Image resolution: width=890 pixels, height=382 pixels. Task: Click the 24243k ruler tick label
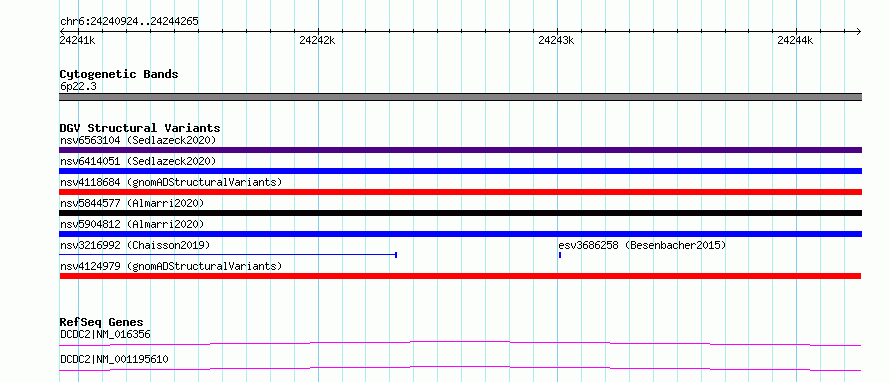556,40
